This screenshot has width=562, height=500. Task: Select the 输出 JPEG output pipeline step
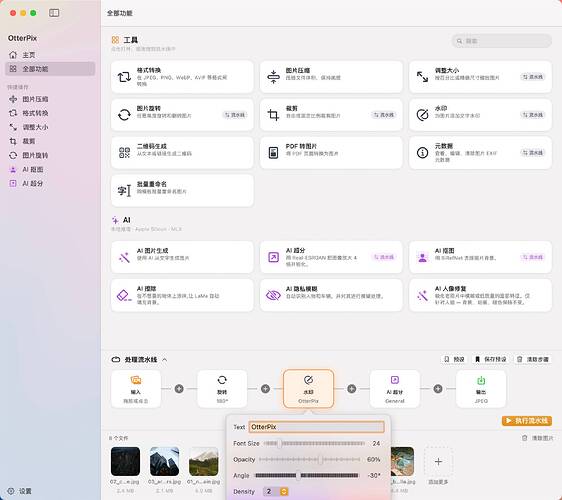coord(481,389)
